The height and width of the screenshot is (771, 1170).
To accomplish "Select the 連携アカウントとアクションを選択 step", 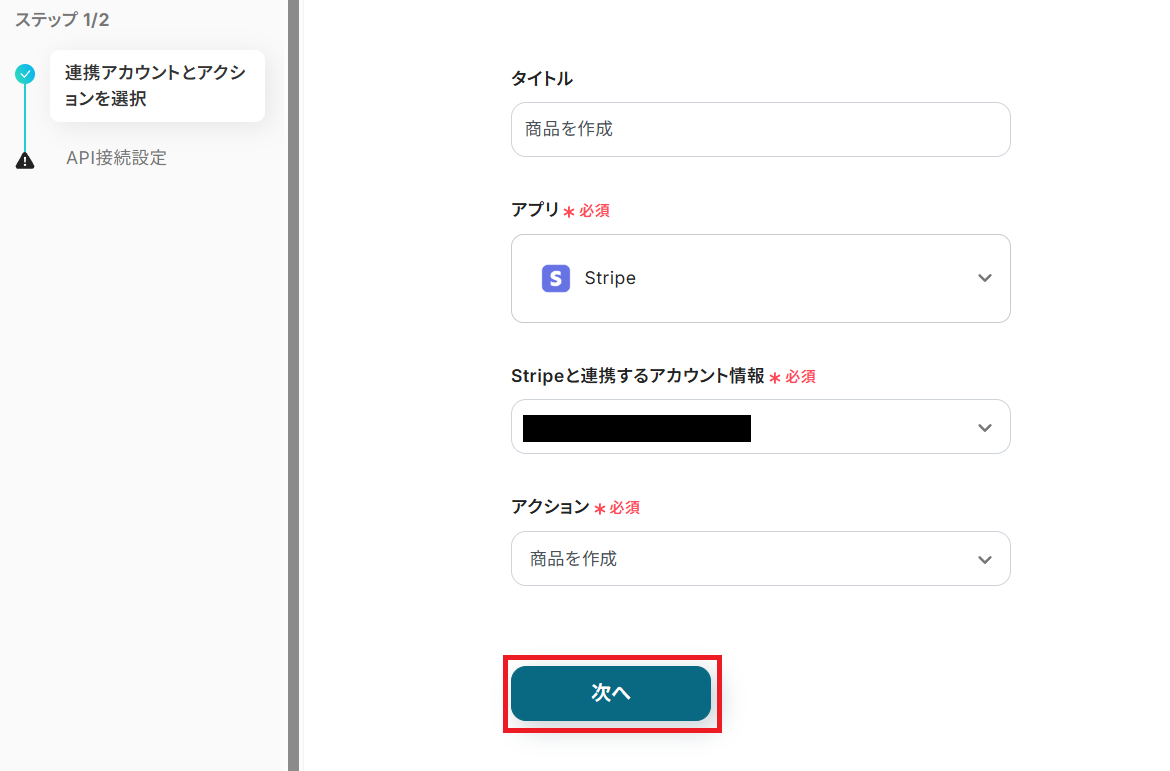I will click(156, 86).
